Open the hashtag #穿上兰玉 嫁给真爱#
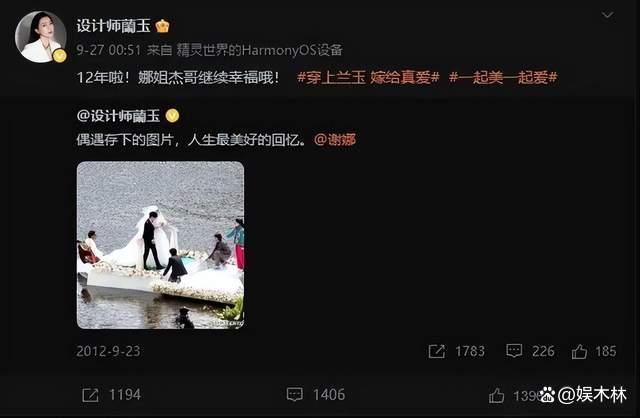Viewport: 640px width, 418px height. [x=368, y=77]
